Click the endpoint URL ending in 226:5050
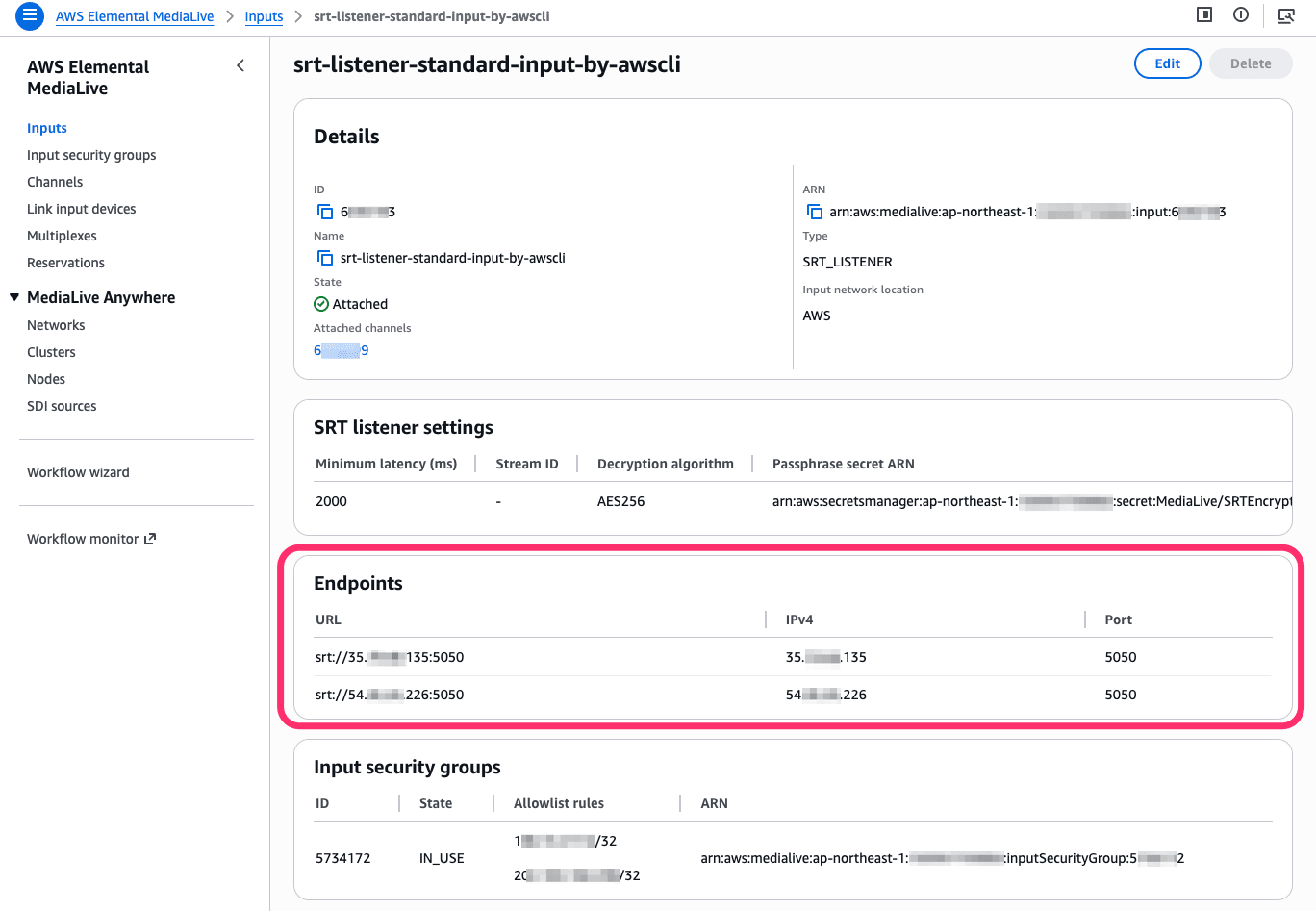 pos(390,695)
